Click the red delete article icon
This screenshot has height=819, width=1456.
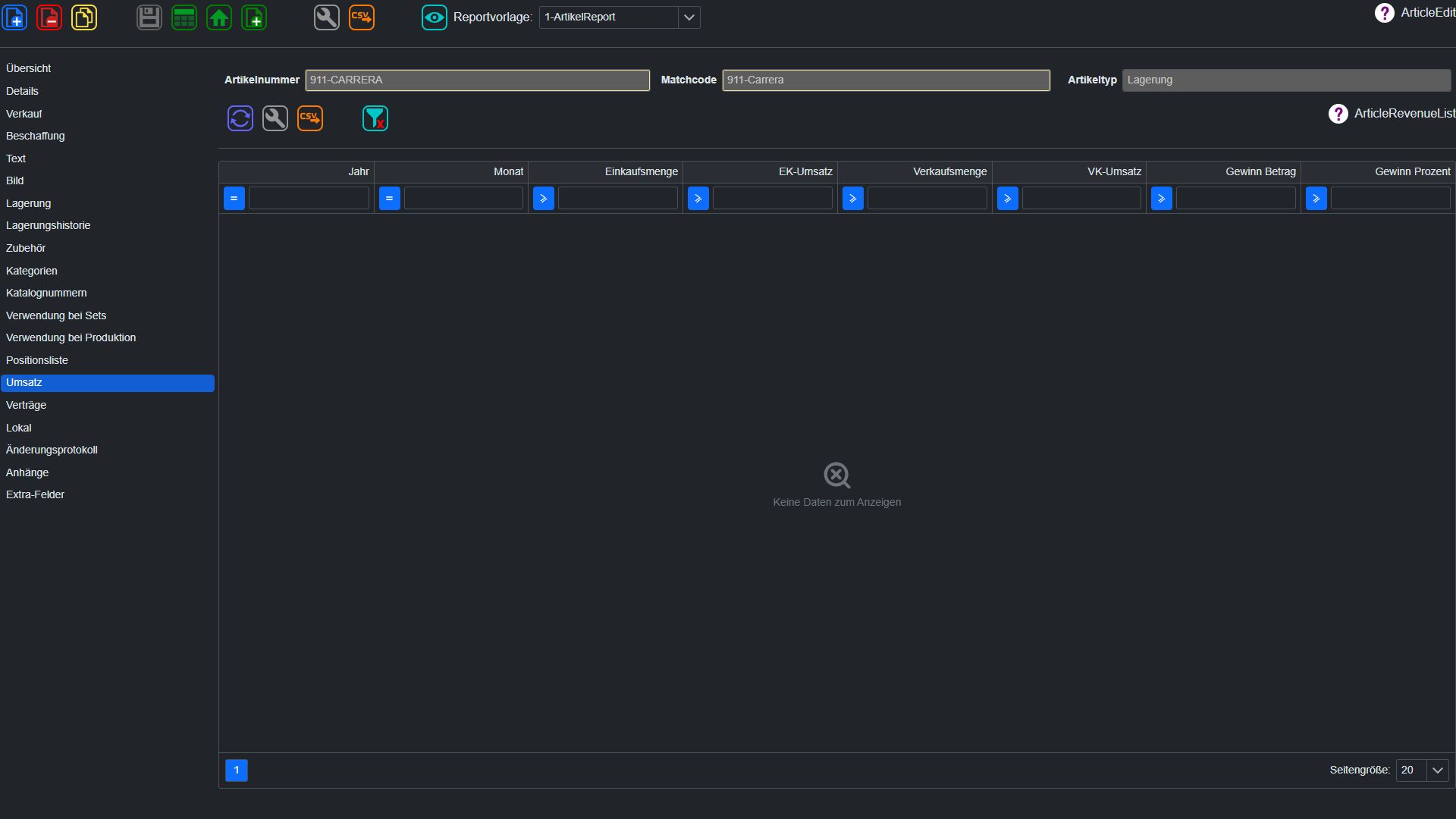pos(49,17)
